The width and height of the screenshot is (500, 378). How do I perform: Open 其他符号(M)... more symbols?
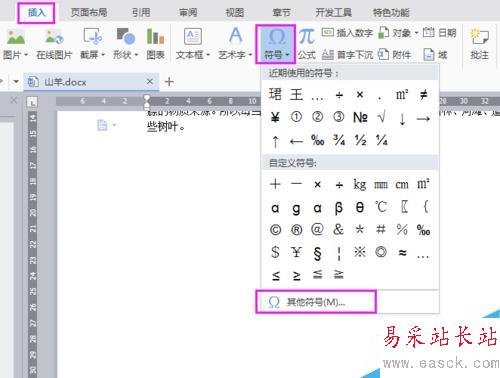click(316, 302)
